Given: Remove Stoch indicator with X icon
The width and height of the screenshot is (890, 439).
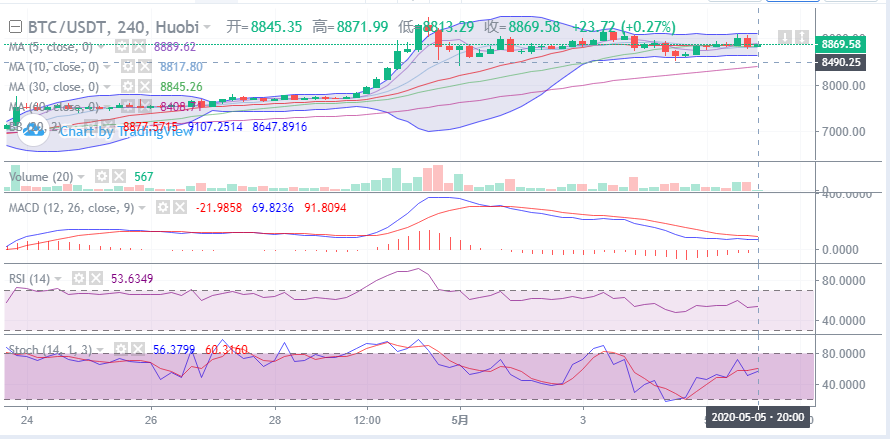Looking at the screenshot, I should pos(138,349).
